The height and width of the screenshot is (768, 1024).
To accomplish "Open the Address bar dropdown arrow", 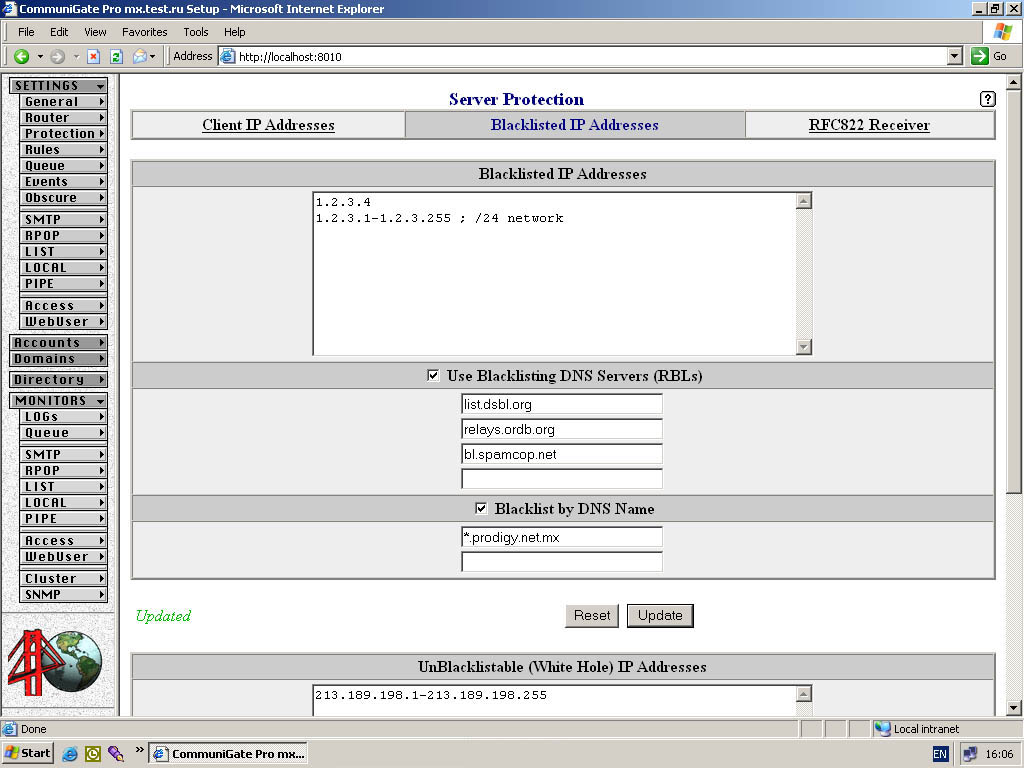I will coord(955,56).
